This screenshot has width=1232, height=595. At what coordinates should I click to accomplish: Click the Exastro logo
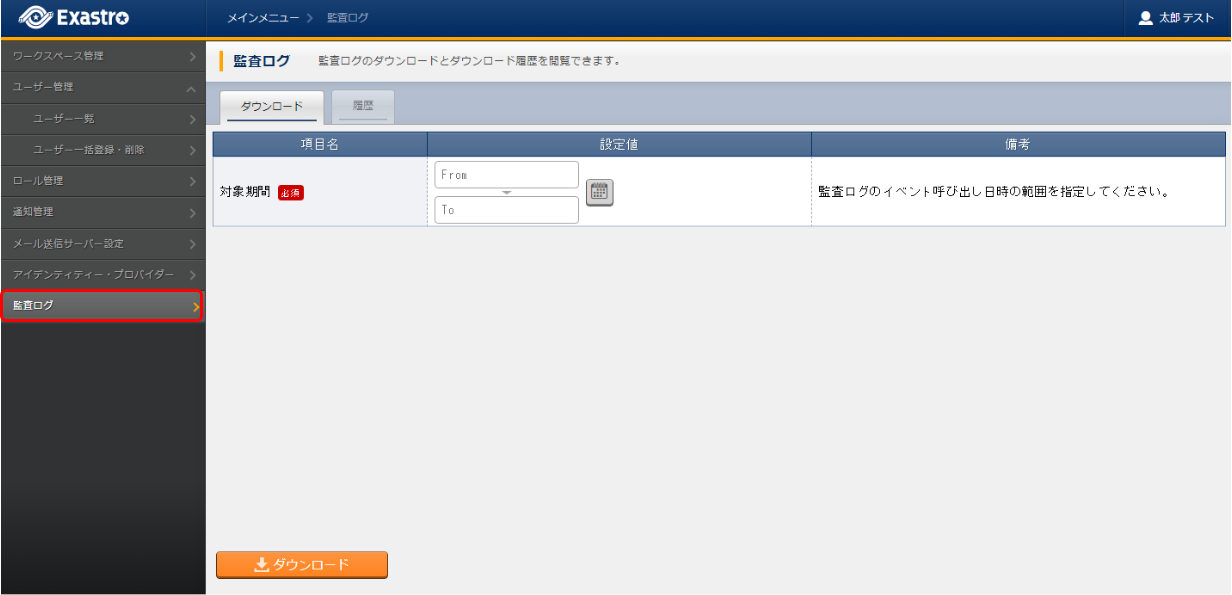74,18
